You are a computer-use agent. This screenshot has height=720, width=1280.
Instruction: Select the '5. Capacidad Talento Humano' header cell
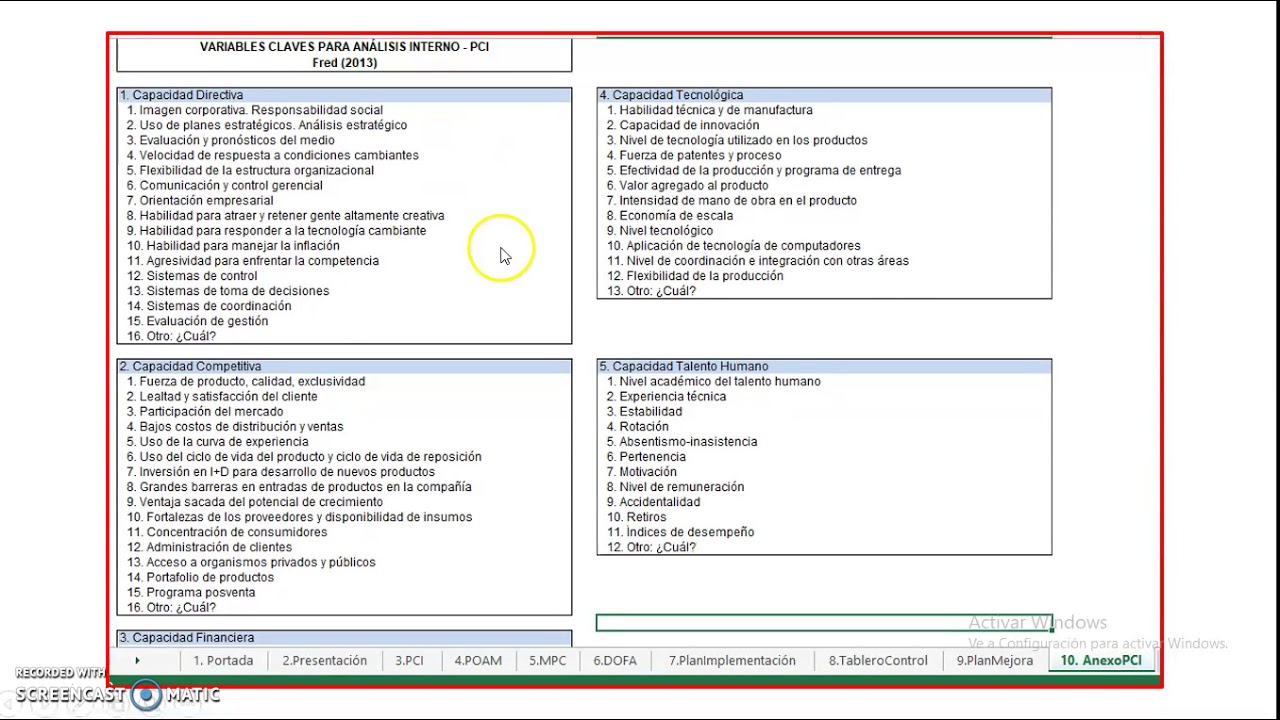point(824,366)
